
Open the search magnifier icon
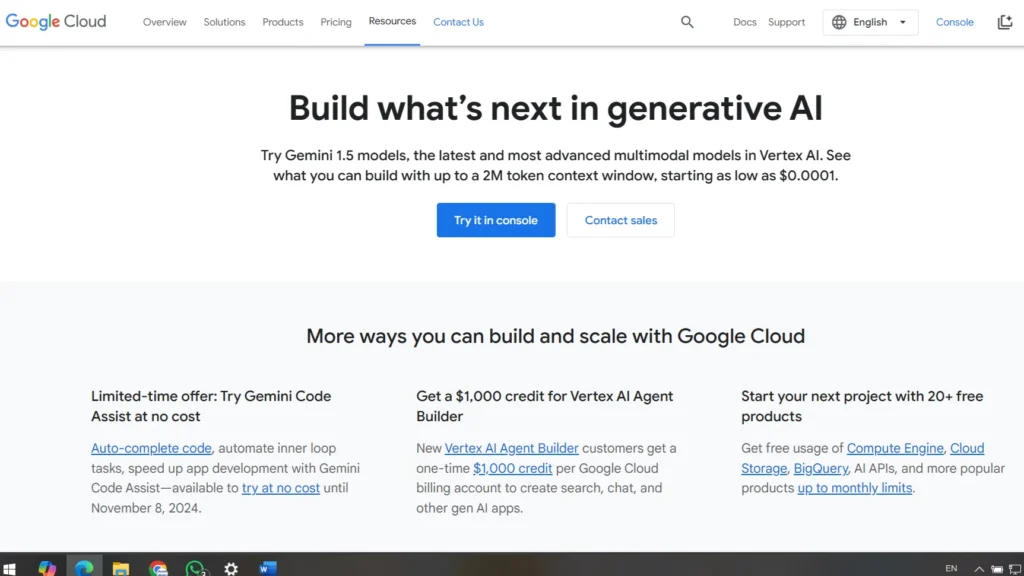pyautogui.click(x=687, y=22)
